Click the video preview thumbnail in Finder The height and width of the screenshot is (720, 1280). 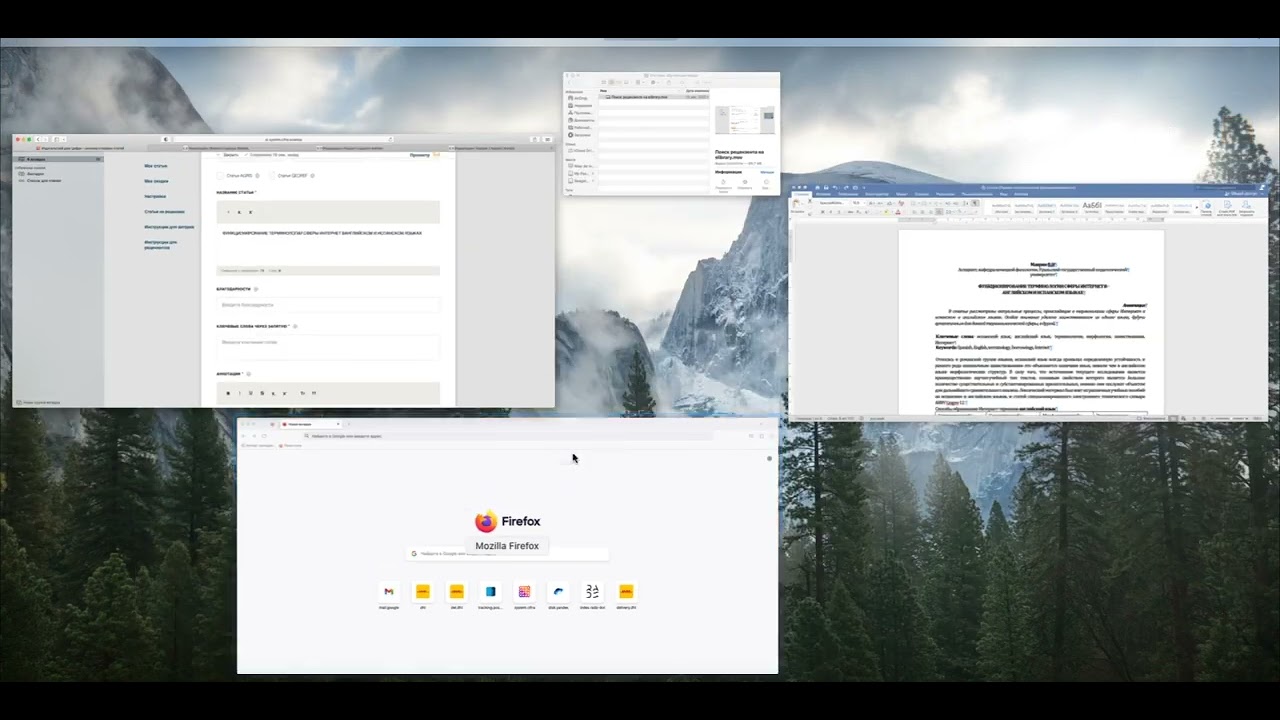744,121
